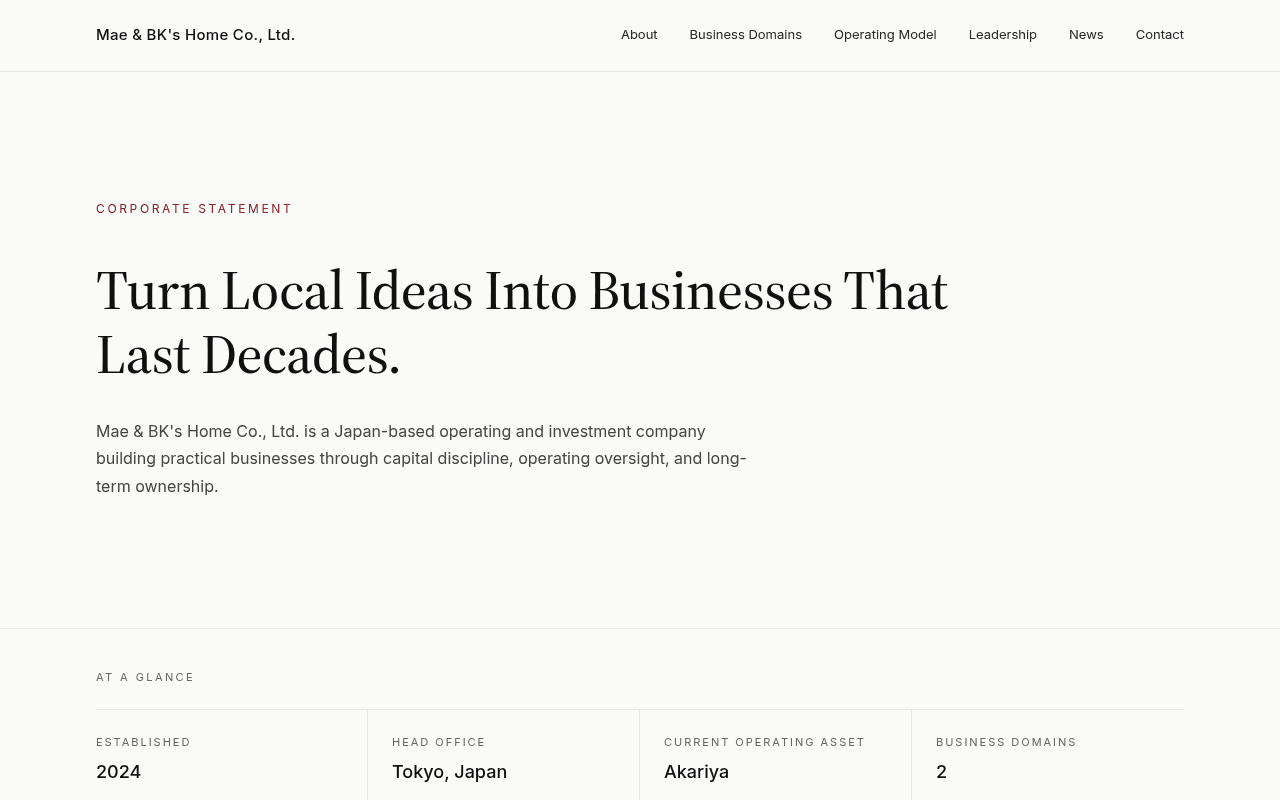Screen dimensions: 1280x800
Task: Click the value "Akariya"
Action: tap(696, 772)
